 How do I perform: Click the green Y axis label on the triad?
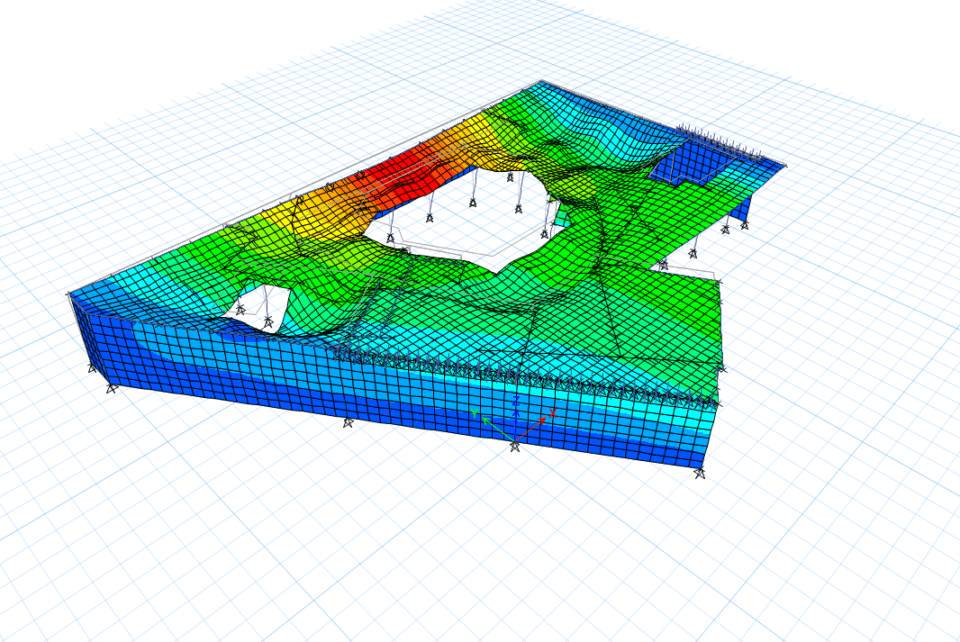coord(475,412)
